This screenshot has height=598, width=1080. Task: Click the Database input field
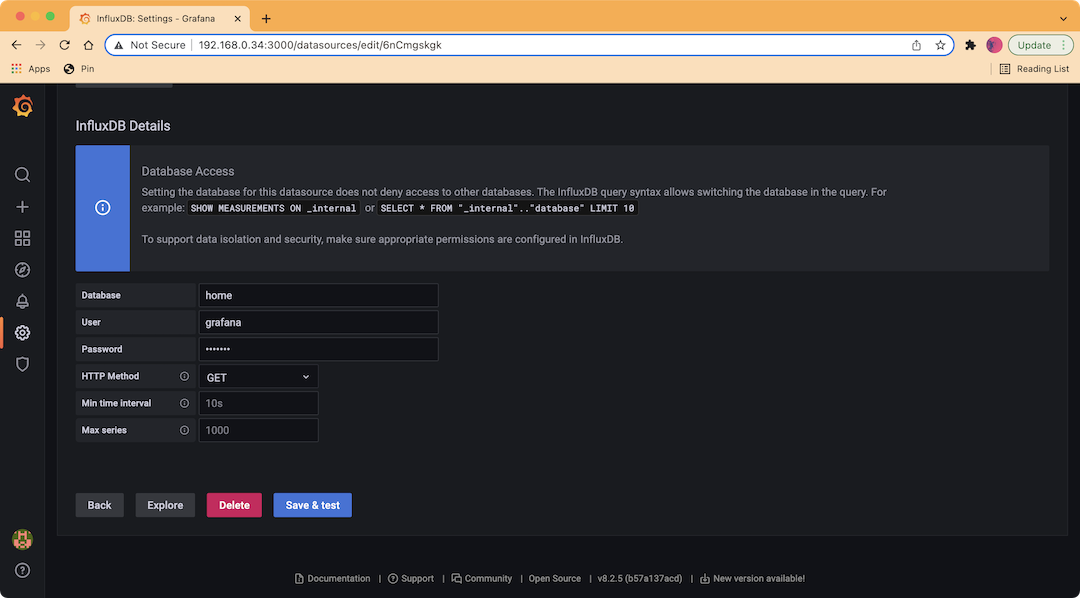(x=318, y=295)
